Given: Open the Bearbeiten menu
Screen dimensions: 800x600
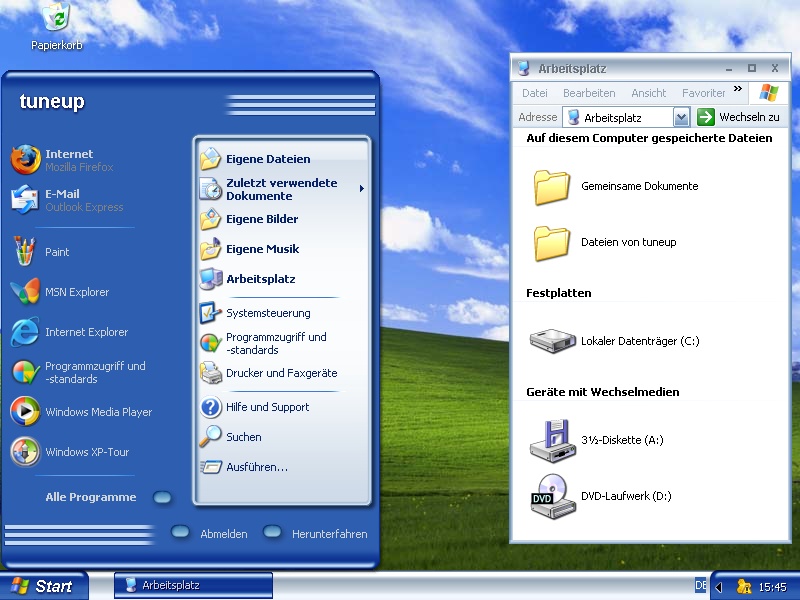Looking at the screenshot, I should pyautogui.click(x=589, y=93).
